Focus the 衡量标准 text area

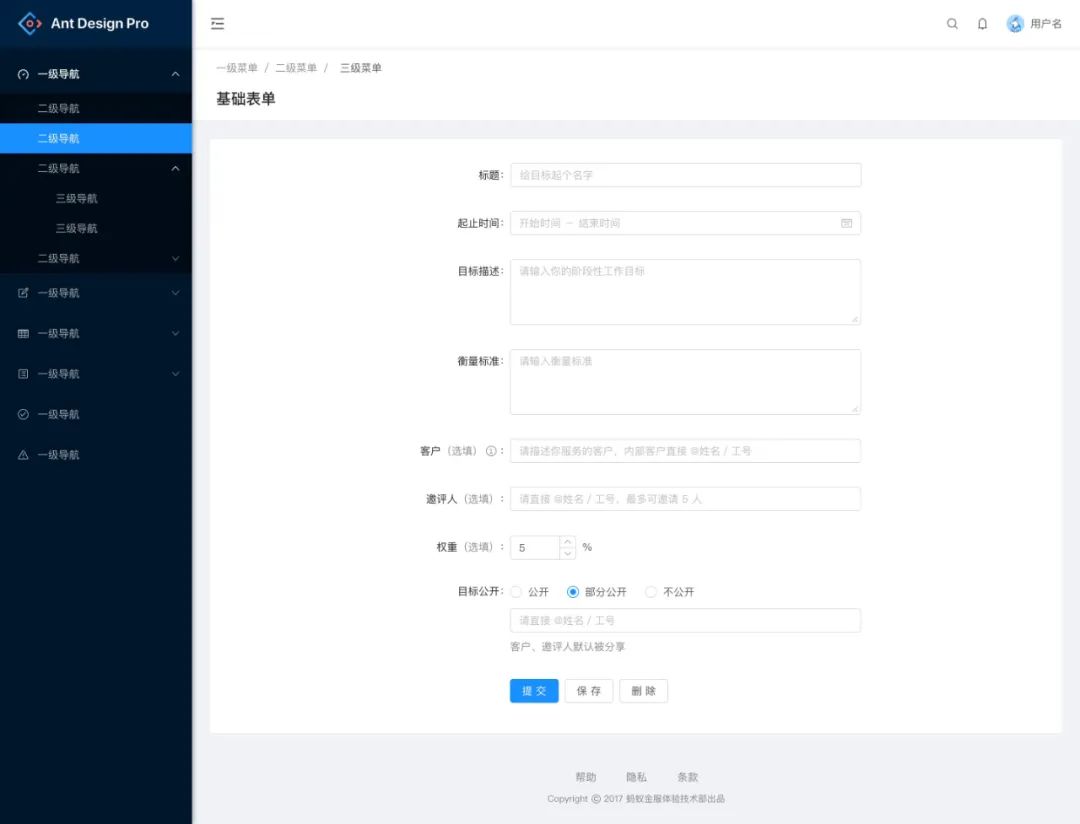click(685, 382)
